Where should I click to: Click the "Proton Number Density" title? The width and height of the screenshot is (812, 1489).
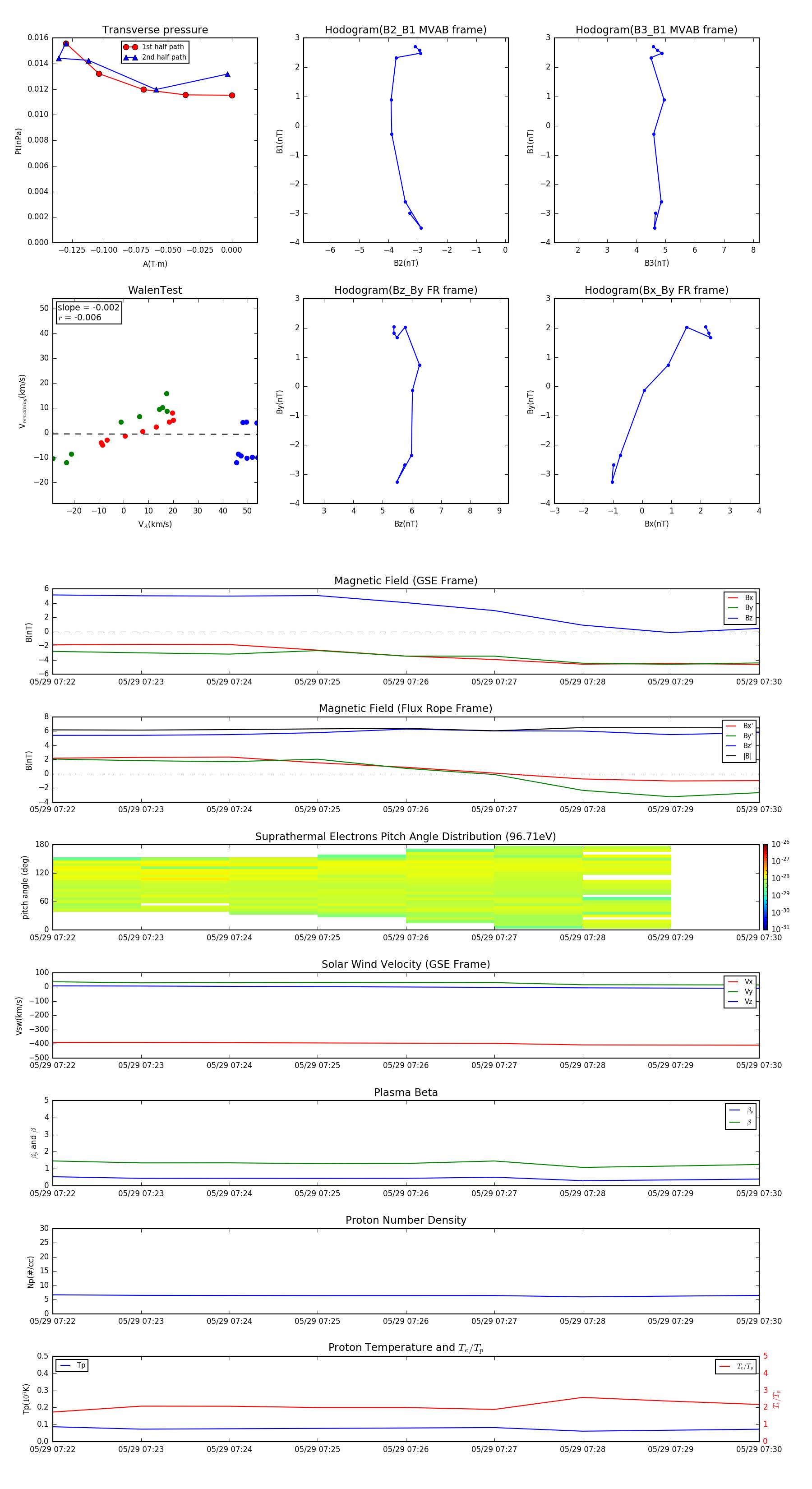[406, 1220]
